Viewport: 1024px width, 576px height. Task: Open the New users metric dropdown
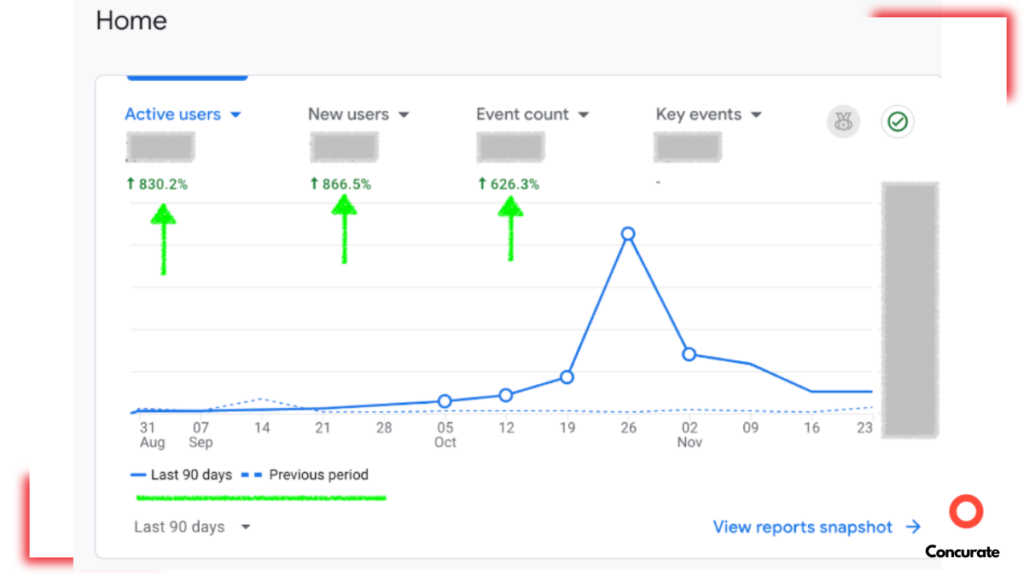click(x=403, y=114)
